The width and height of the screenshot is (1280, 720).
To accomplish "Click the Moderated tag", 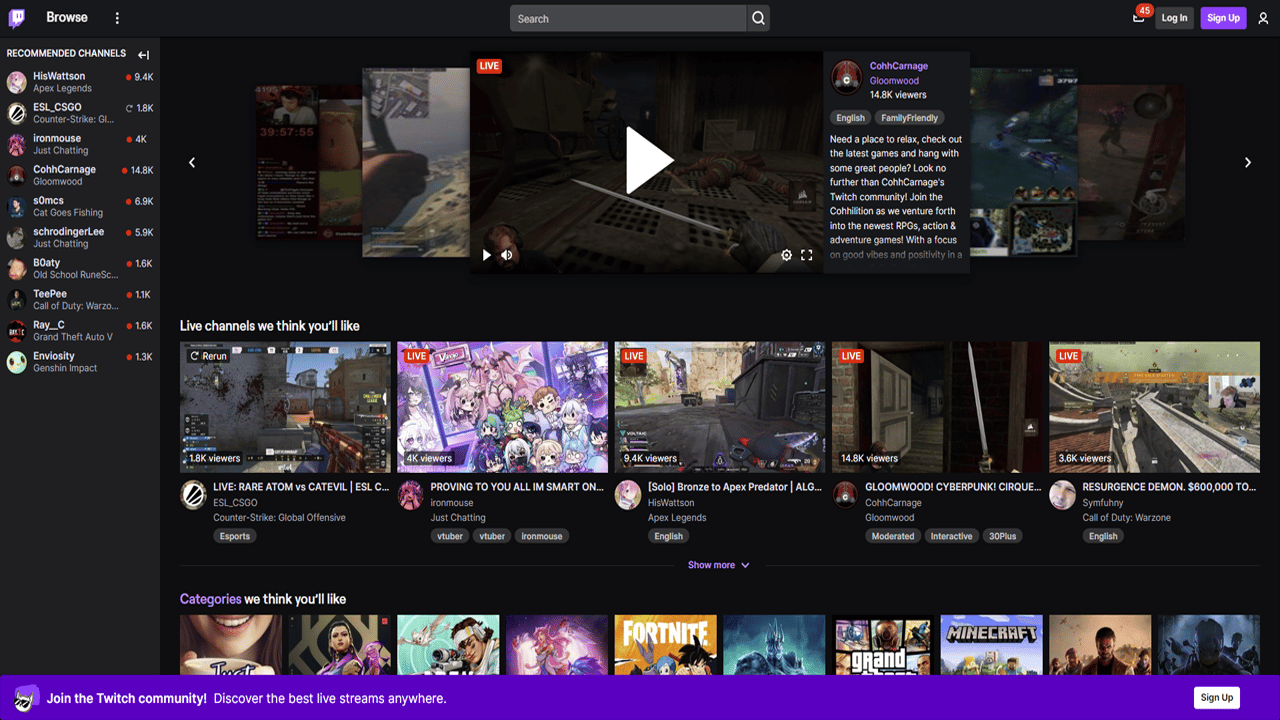I will (893, 536).
